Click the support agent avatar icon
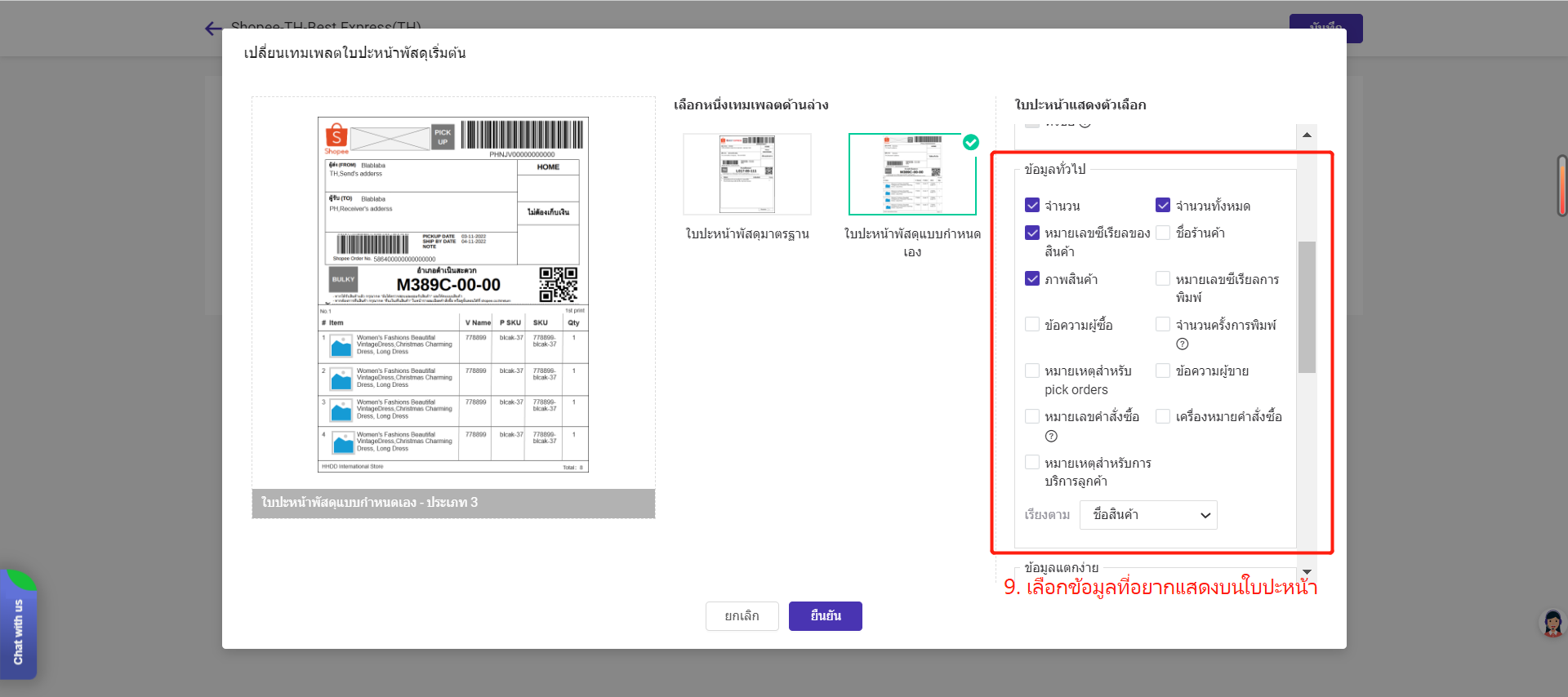Viewport: 1568px width, 697px height. (1552, 624)
